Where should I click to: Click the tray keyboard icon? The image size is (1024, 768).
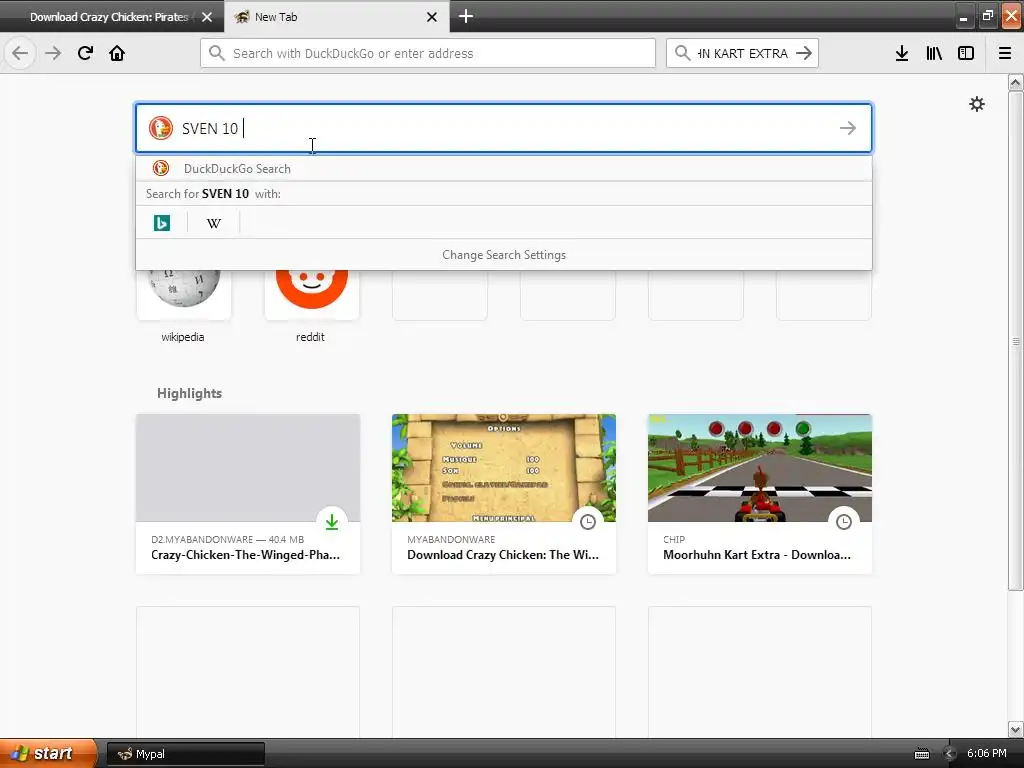click(x=921, y=754)
